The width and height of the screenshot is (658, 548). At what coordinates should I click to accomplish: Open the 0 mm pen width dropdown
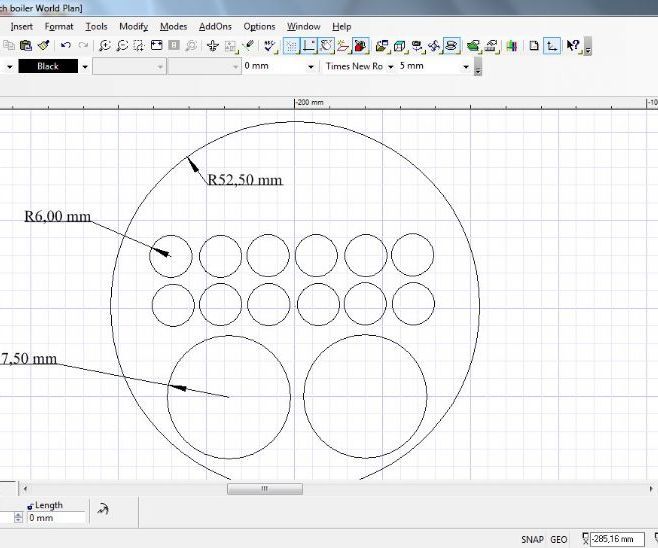[311, 67]
